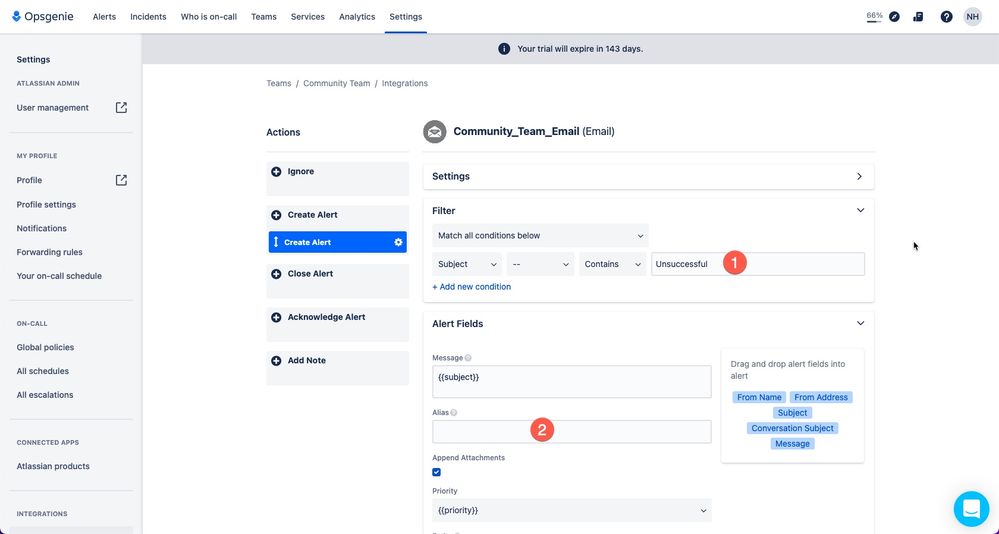
Task: Click the gear icon on selected Create Alert
Action: 398,242
